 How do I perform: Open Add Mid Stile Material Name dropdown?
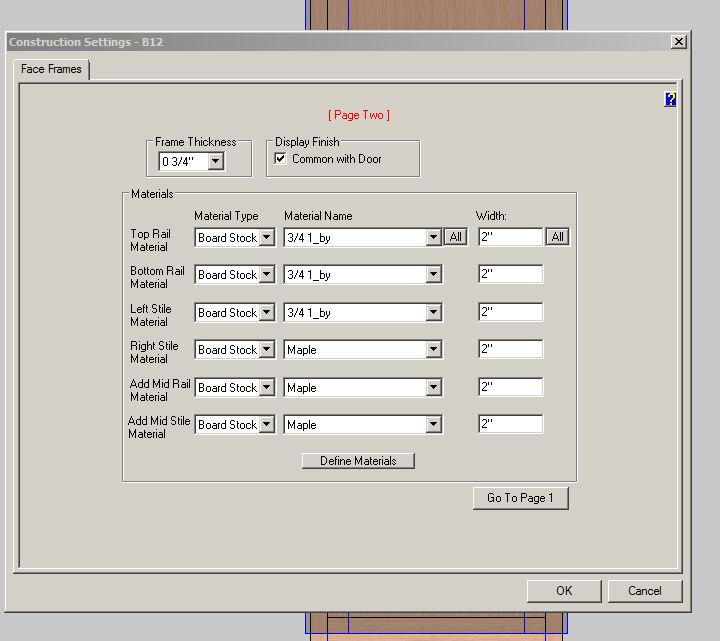pyautogui.click(x=433, y=425)
